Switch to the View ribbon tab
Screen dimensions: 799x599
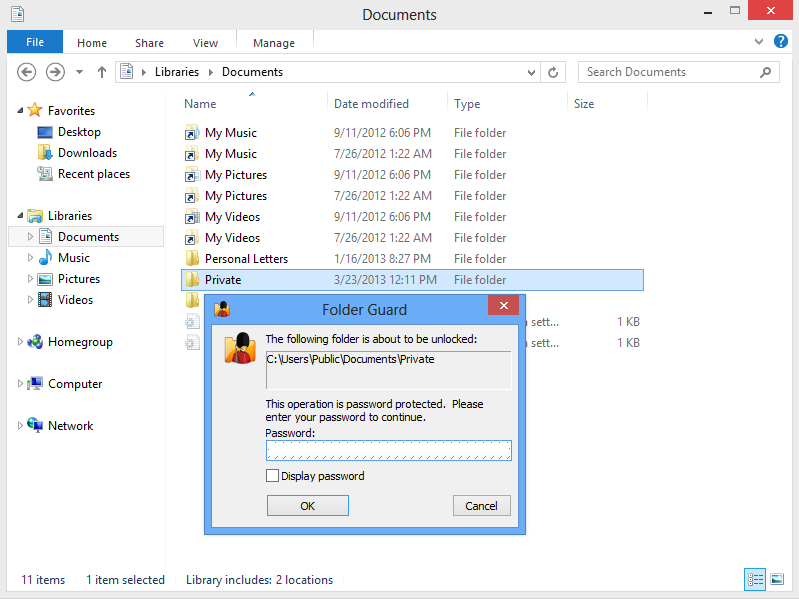pos(205,43)
